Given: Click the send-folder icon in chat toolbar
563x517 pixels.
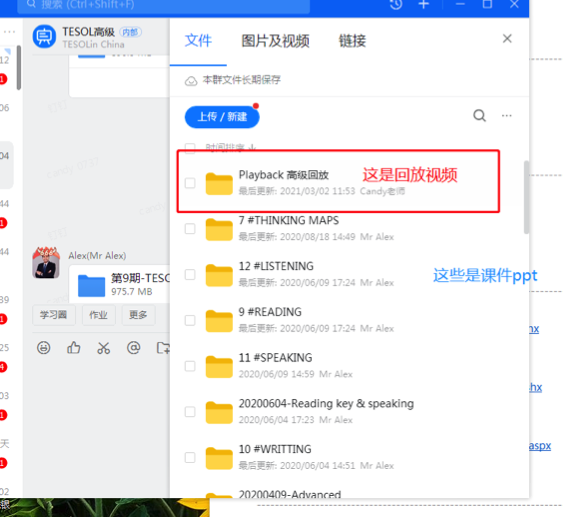Looking at the screenshot, I should [x=163, y=348].
